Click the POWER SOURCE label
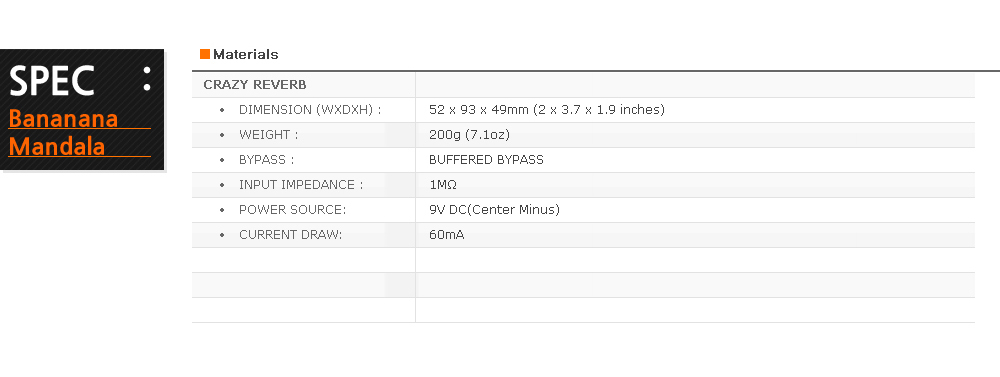The width and height of the screenshot is (1000, 377). pos(292,209)
